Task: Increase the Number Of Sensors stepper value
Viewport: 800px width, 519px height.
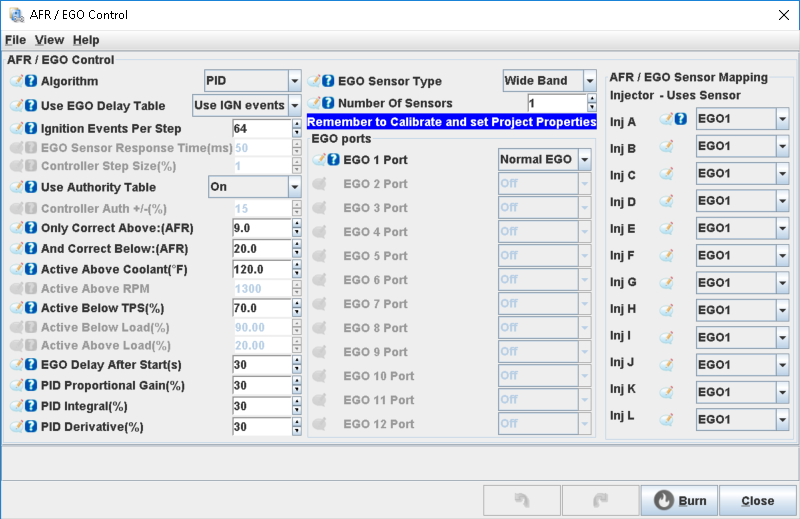Action: pyautogui.click(x=592, y=99)
